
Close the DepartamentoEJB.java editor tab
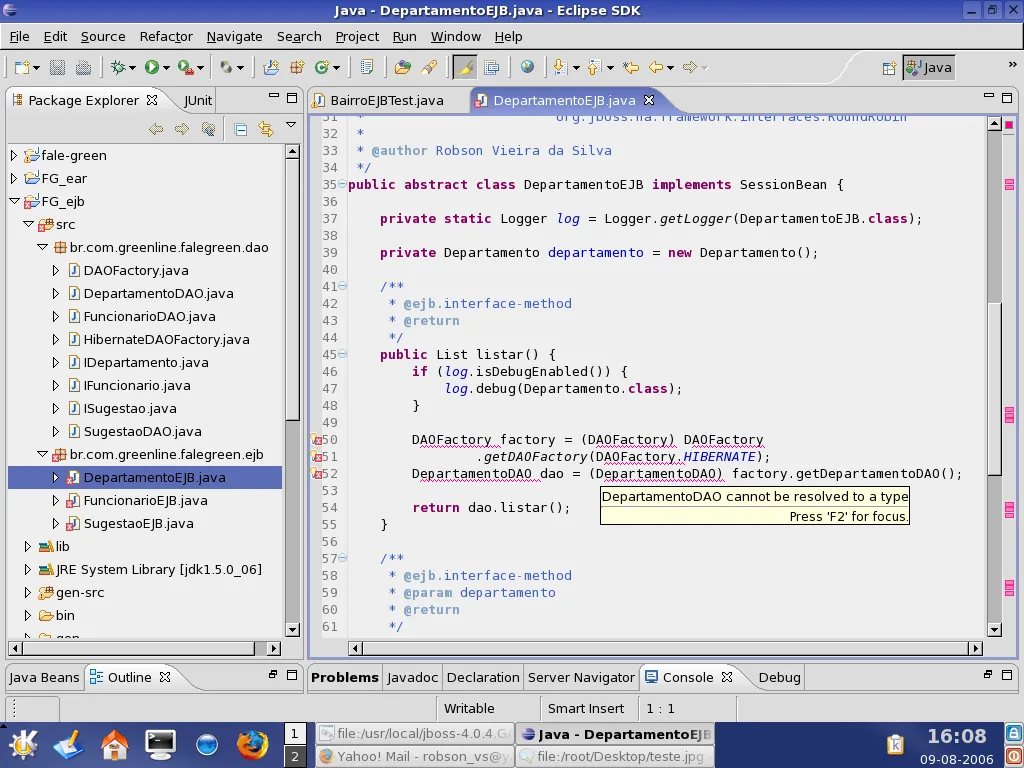[x=648, y=100]
